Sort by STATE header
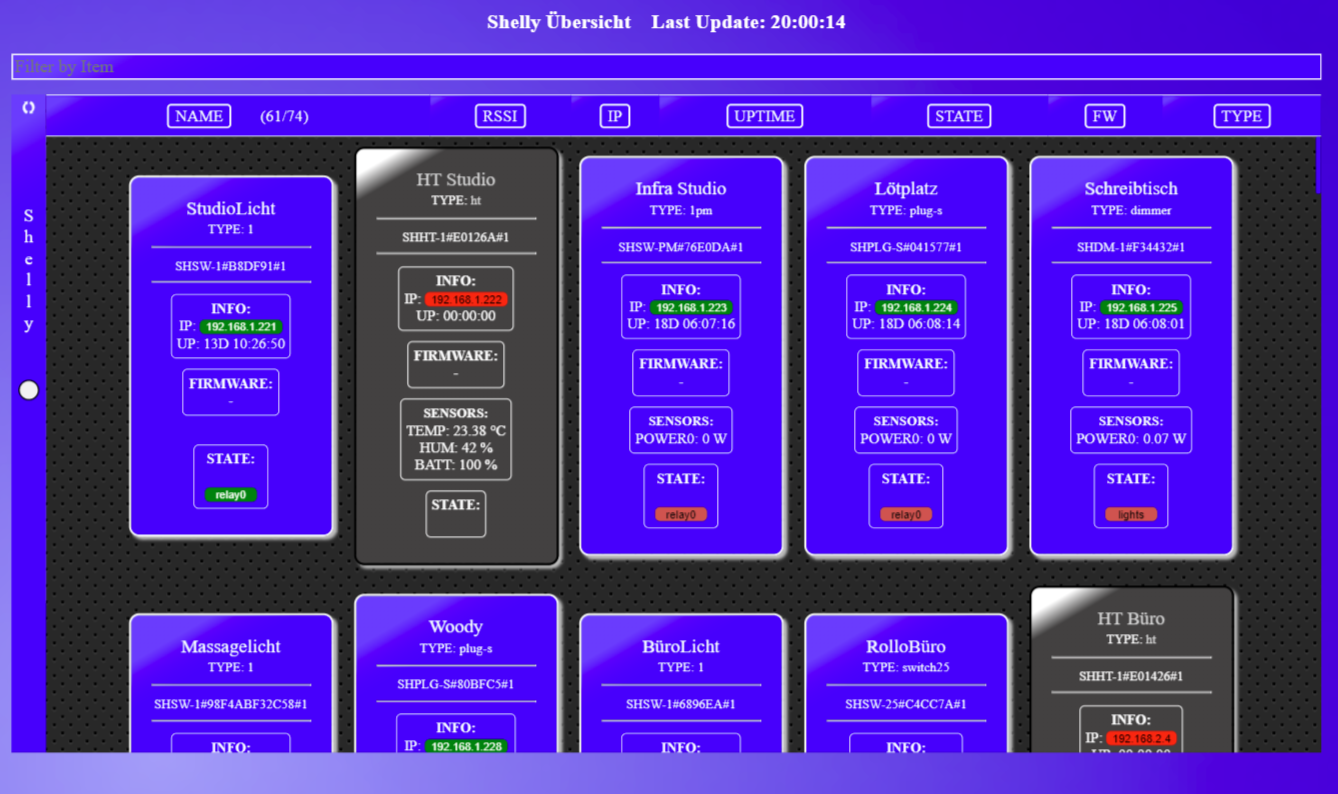1338x794 pixels. point(958,116)
